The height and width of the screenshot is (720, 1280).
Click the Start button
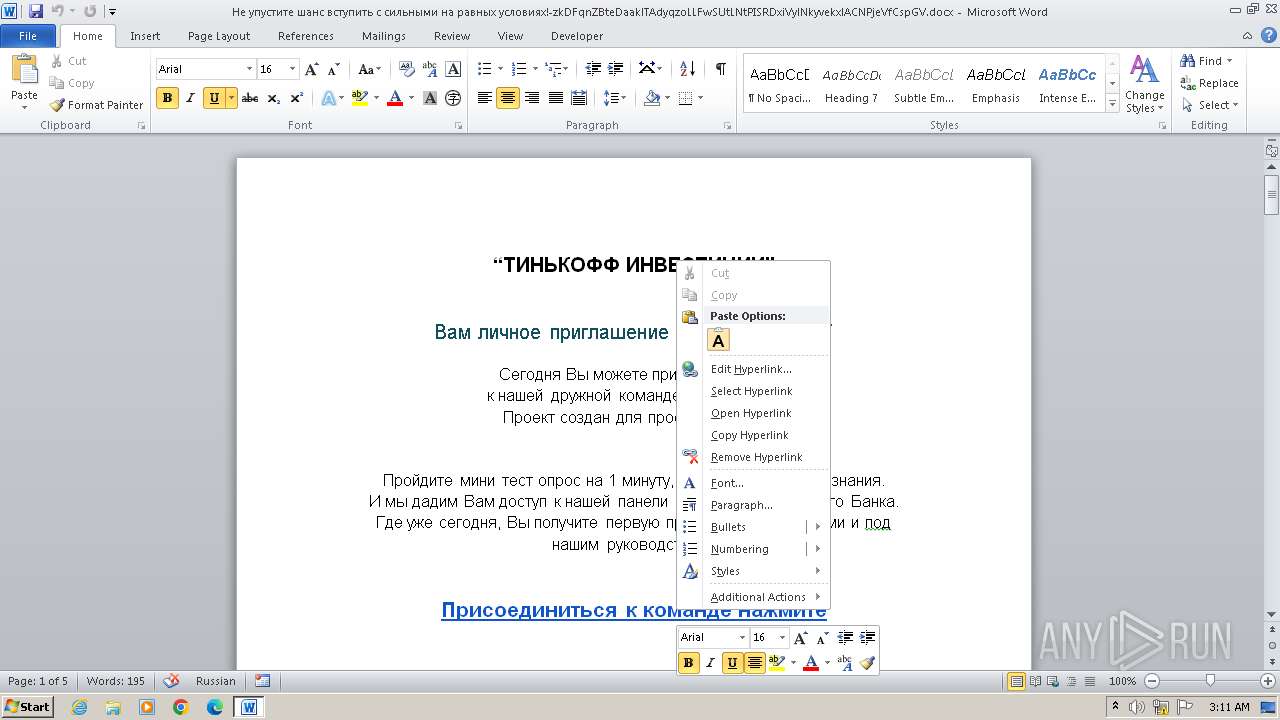pyautogui.click(x=27, y=707)
